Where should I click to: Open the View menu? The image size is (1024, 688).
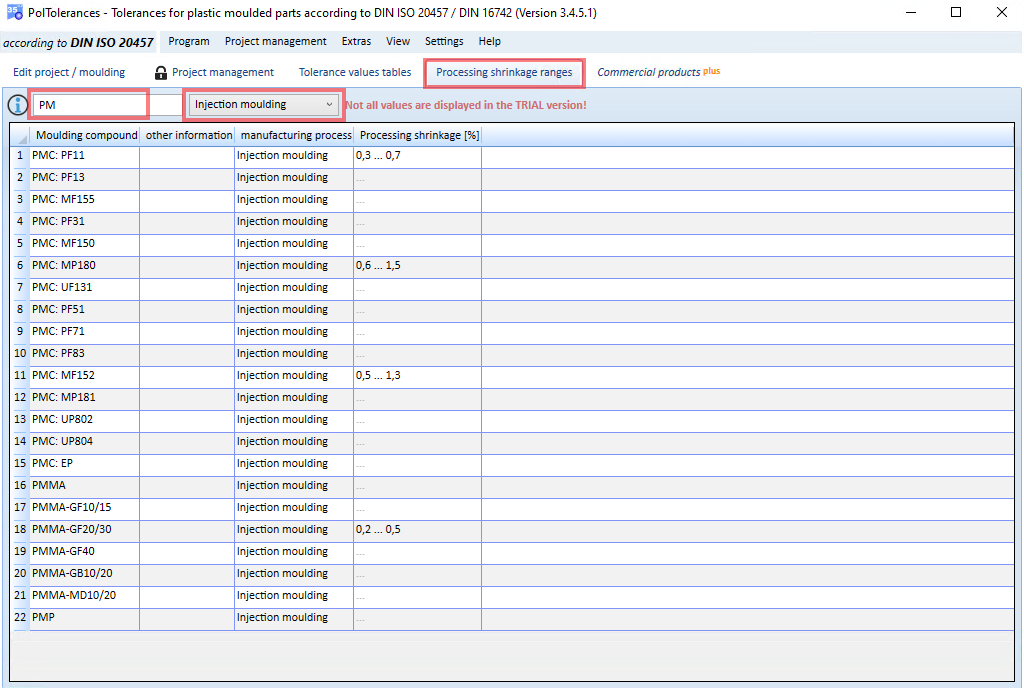(398, 41)
